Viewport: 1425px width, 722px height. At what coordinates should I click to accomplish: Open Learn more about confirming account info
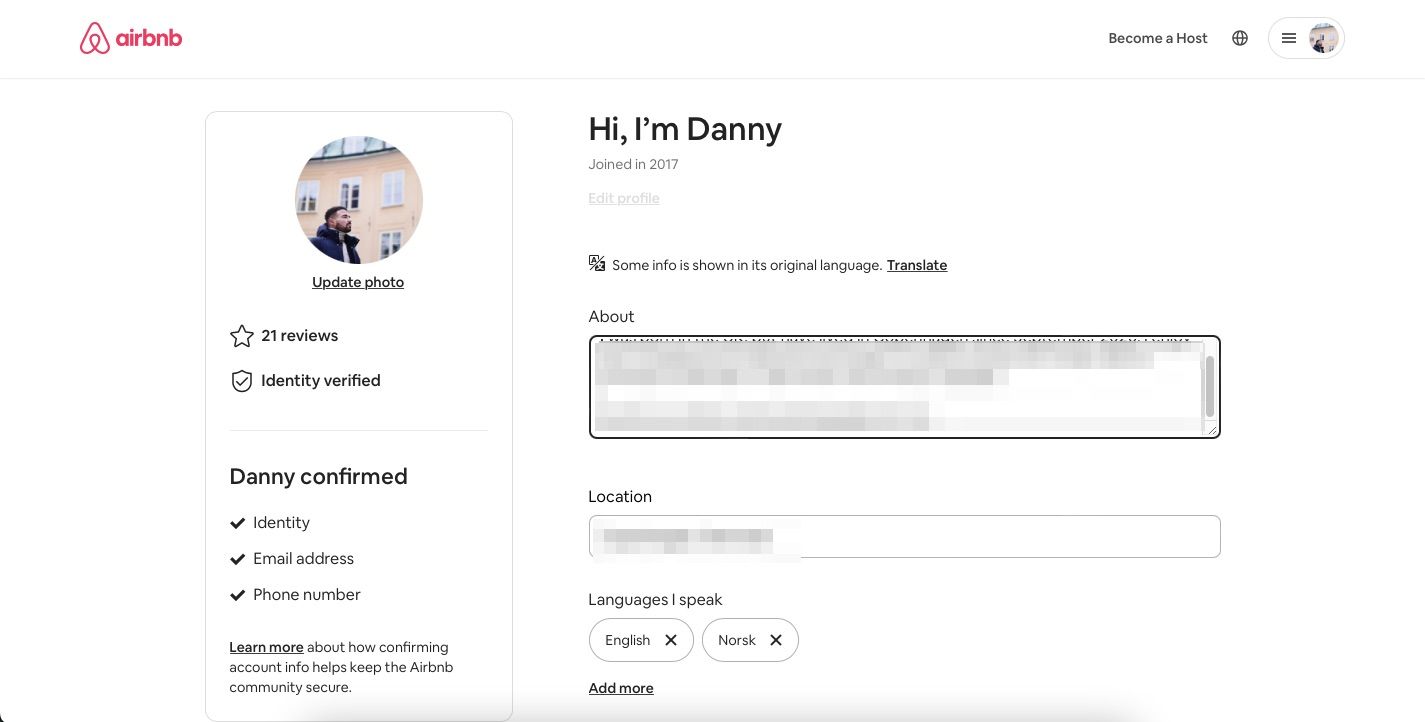point(265,647)
